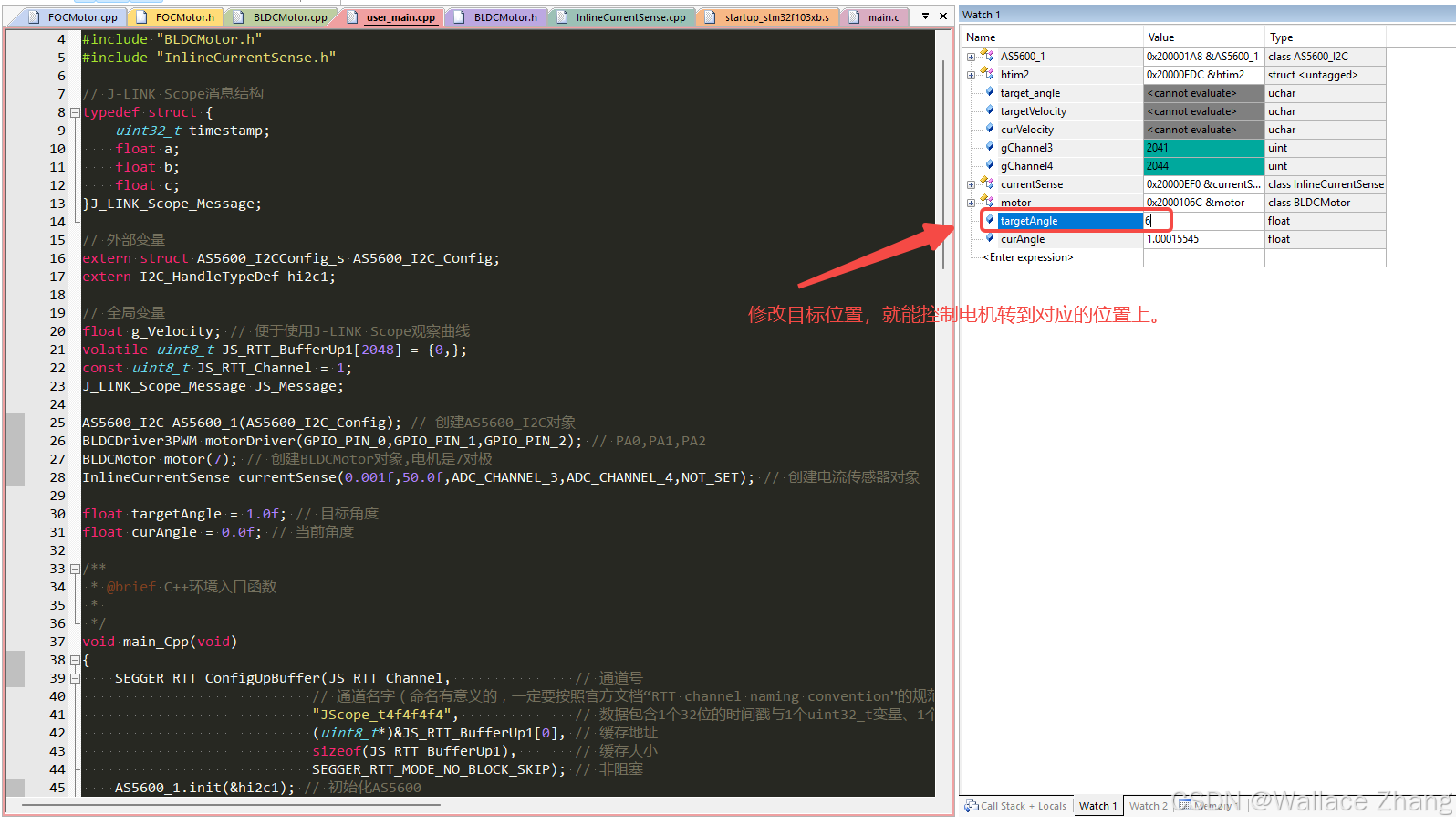This screenshot has height=826, width=1456.
Task: Switch to Watch 1 bottom tab
Action: coord(1097,806)
